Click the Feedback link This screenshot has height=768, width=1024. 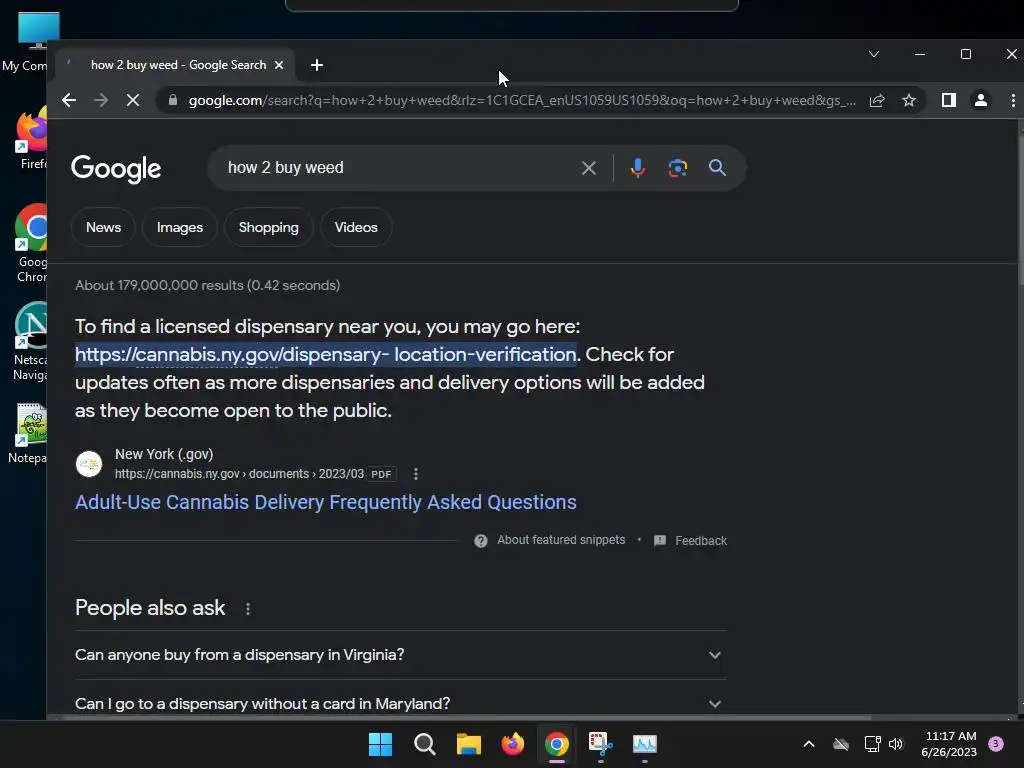click(701, 541)
